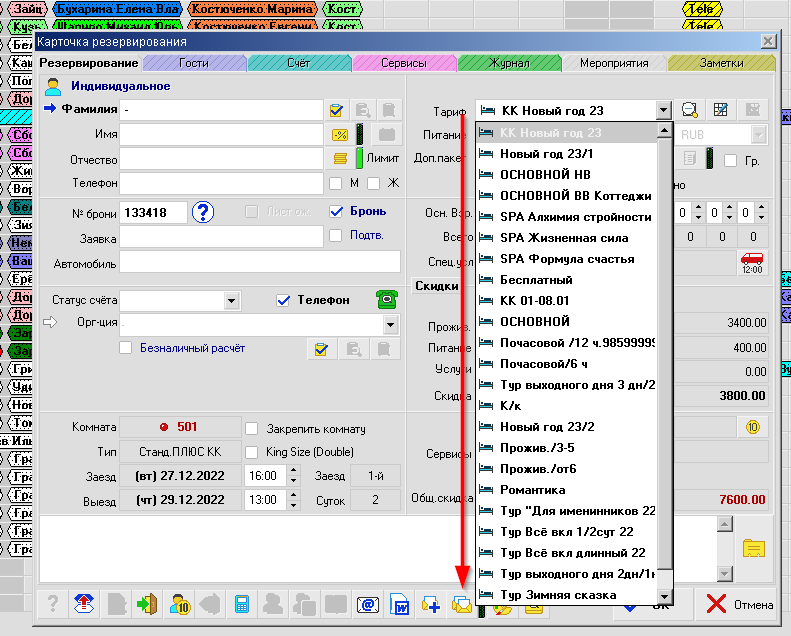Screen dimensions: 791x636
Task: Click the red transfer van icon
Action: pos(751,261)
